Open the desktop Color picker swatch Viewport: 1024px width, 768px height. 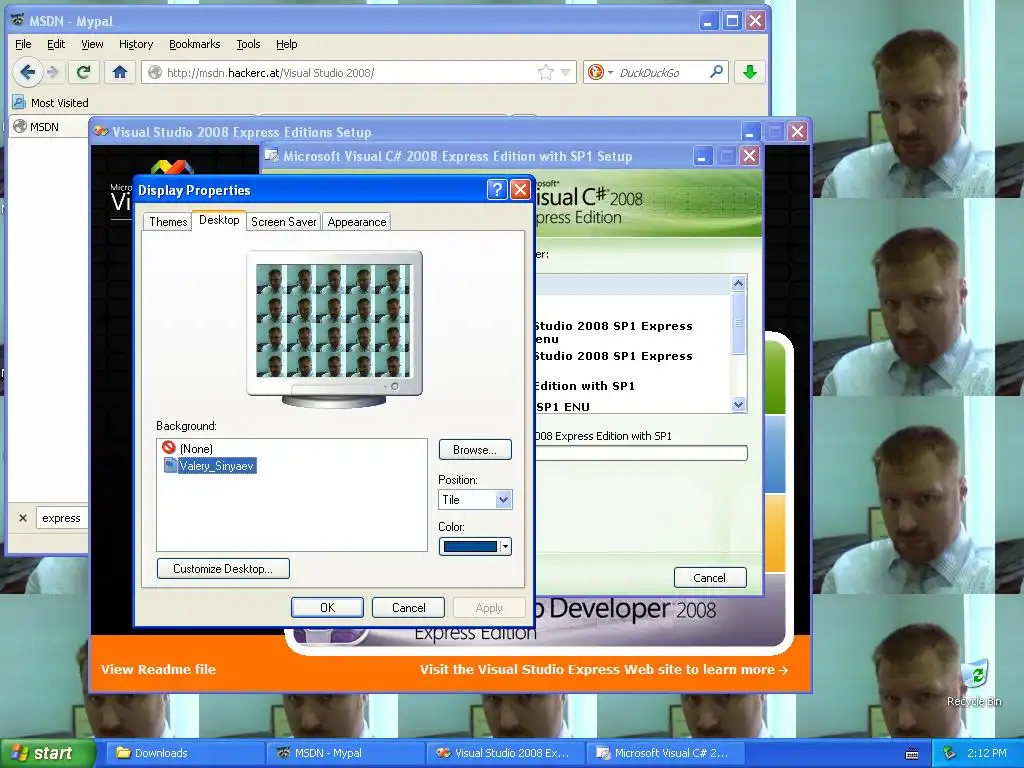tap(475, 547)
